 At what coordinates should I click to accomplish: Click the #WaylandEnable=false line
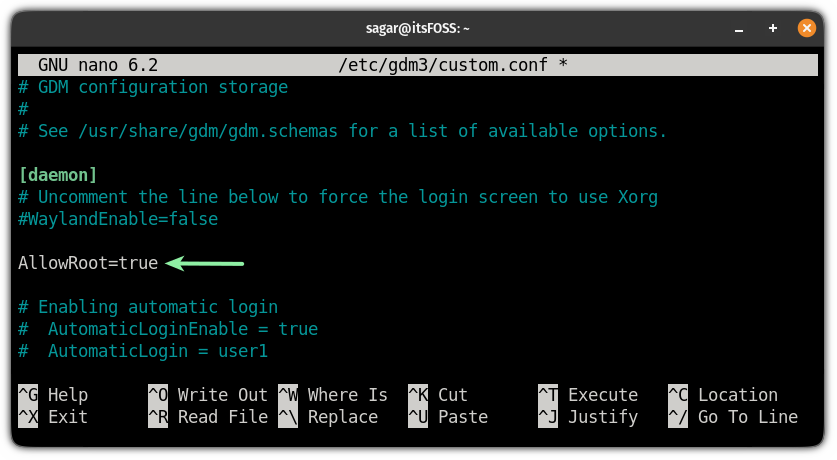click(x=118, y=219)
